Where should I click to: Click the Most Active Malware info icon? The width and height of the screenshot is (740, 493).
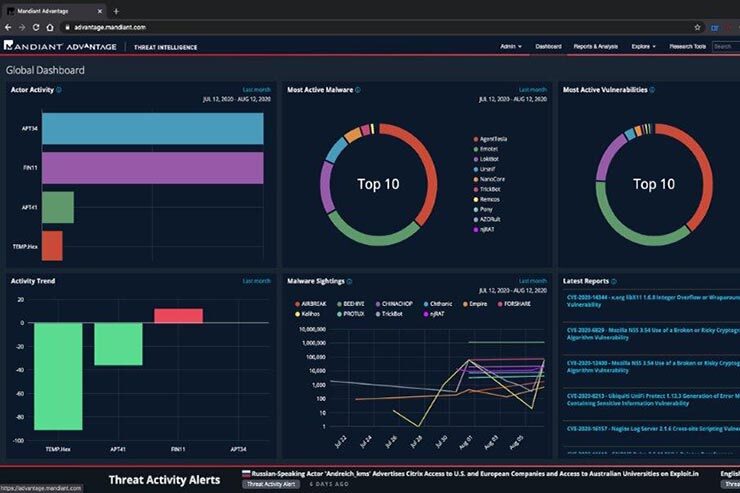point(358,90)
